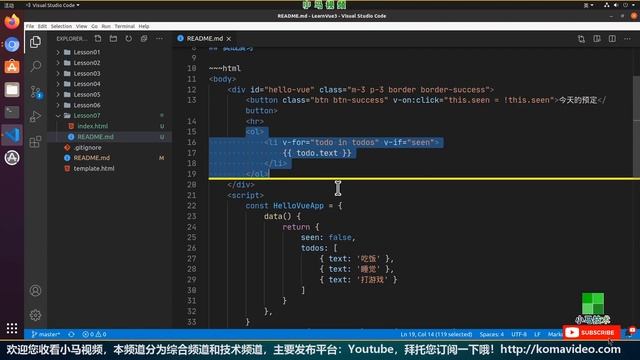Click Visual Studio Code icon in dock
The width and height of the screenshot is (640, 360).
[x=12, y=135]
